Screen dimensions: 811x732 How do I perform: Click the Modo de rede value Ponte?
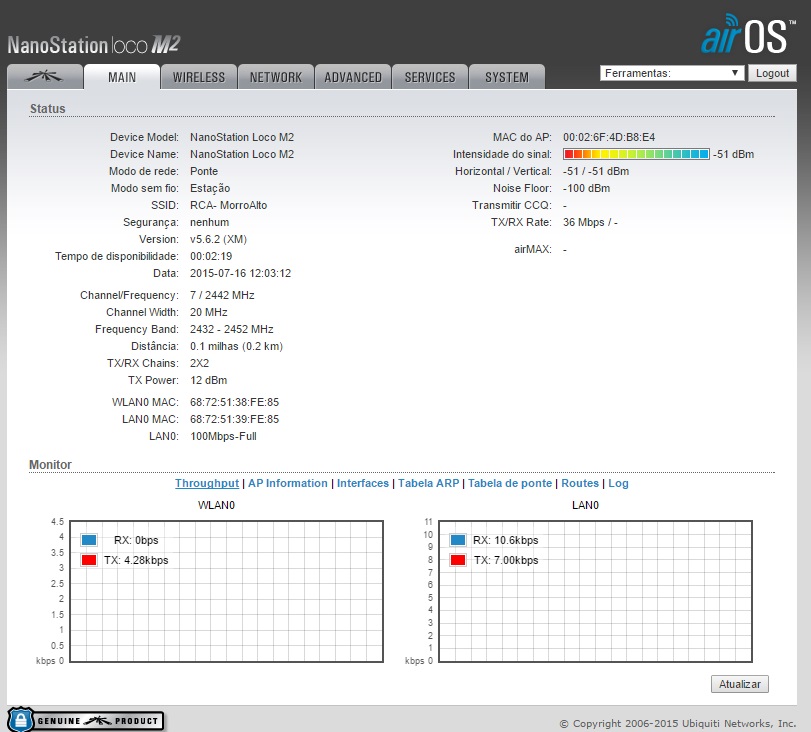click(204, 171)
